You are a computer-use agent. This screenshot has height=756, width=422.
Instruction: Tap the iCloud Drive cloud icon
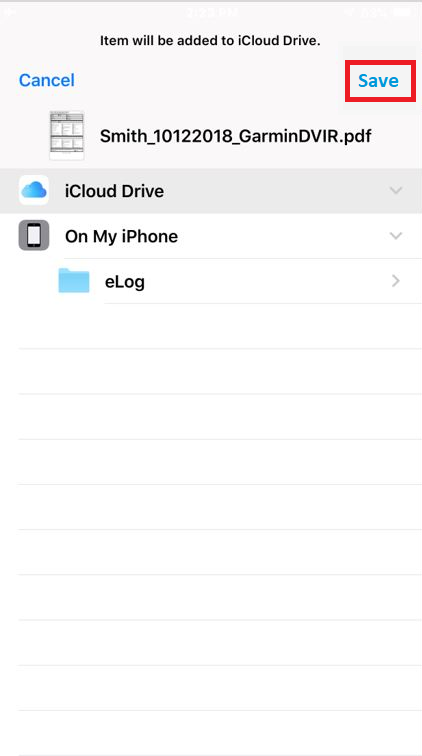pyautogui.click(x=34, y=190)
